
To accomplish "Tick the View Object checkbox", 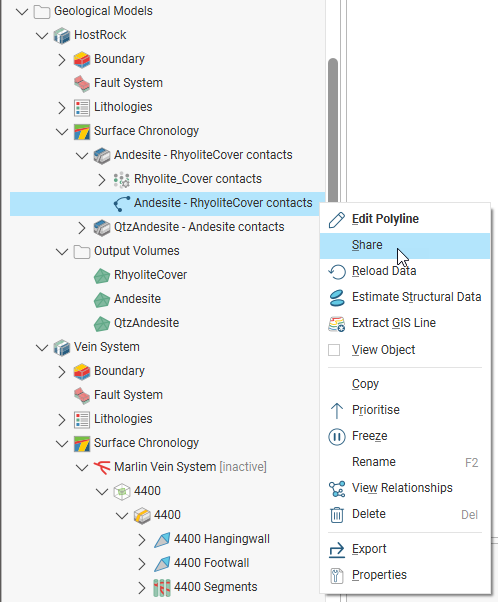I will (x=334, y=350).
